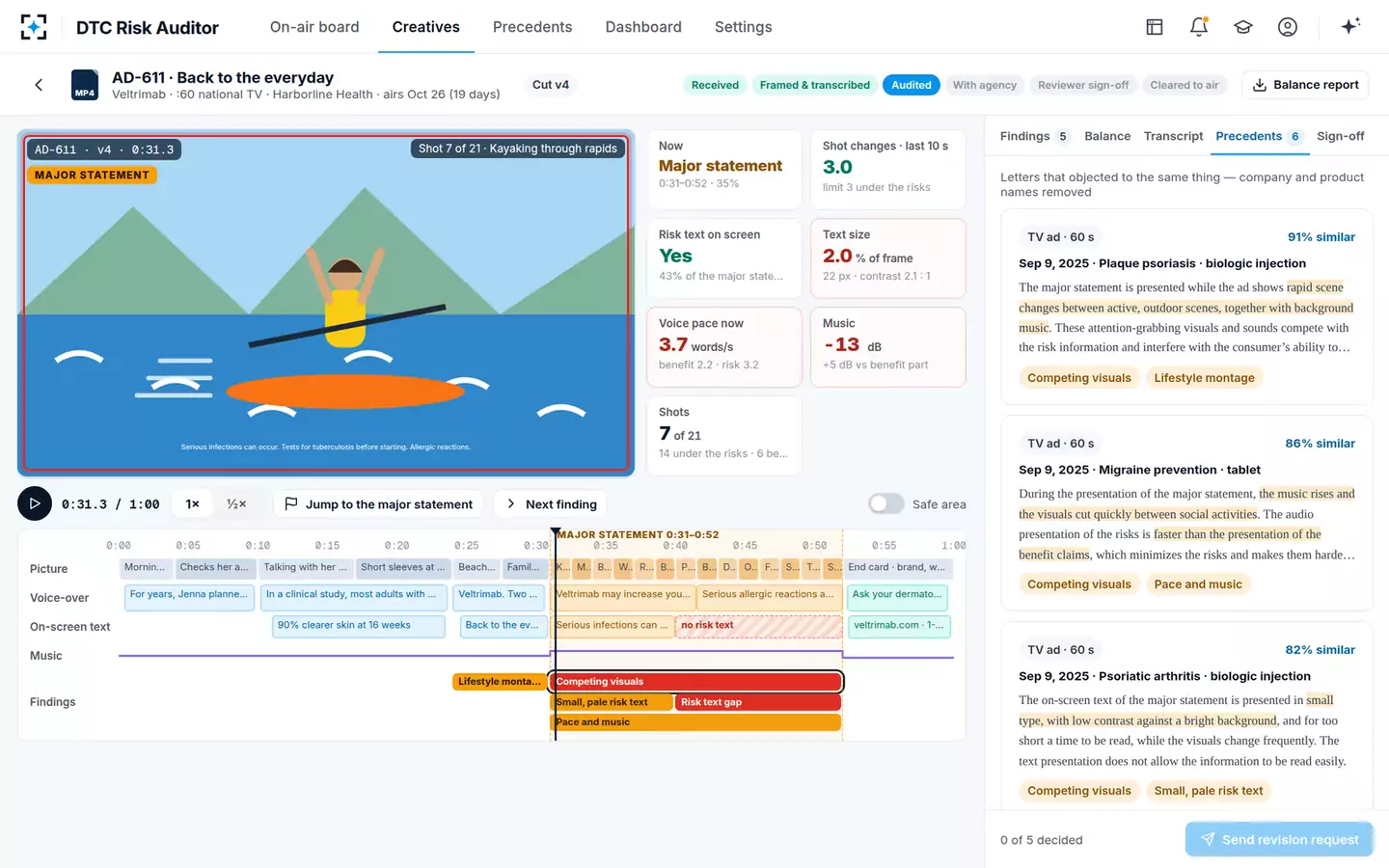This screenshot has height=868, width=1389.
Task: Send revision request
Action: [1279, 839]
